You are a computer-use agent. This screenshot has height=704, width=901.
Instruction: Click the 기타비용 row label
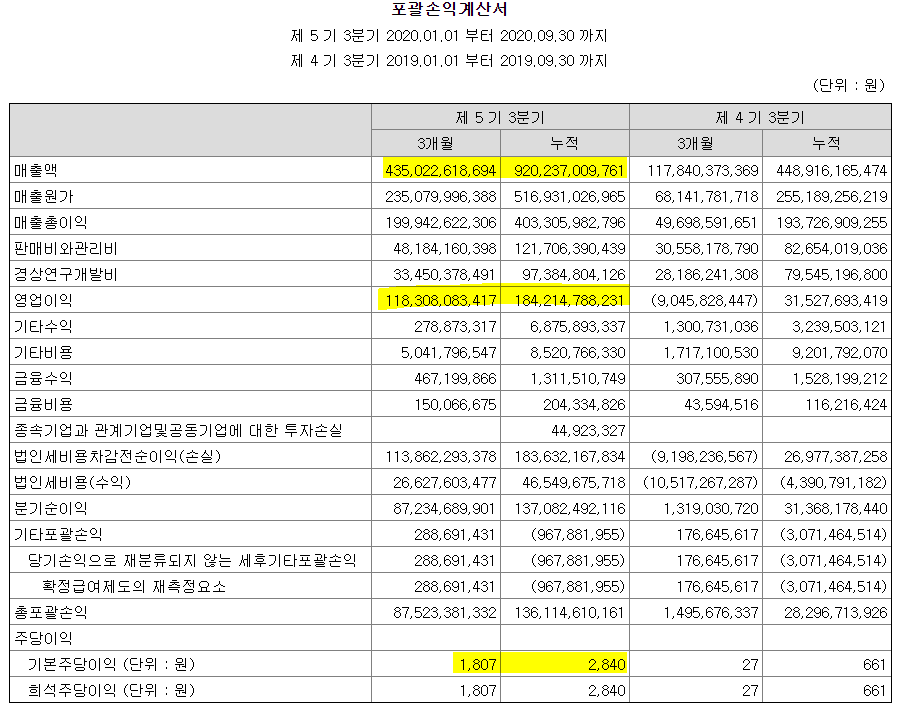point(43,352)
